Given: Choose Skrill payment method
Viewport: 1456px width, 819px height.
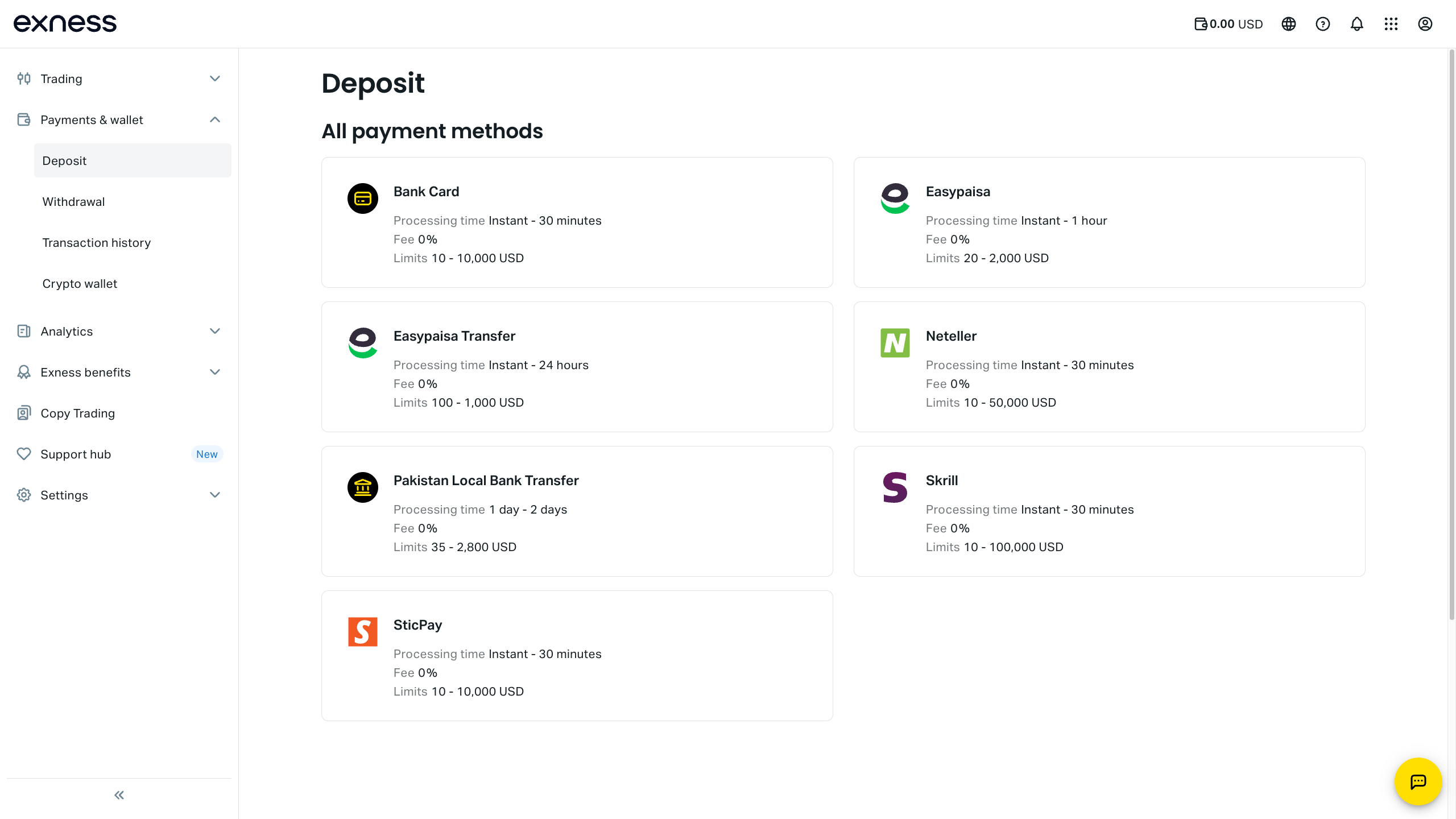Looking at the screenshot, I should (x=1110, y=511).
